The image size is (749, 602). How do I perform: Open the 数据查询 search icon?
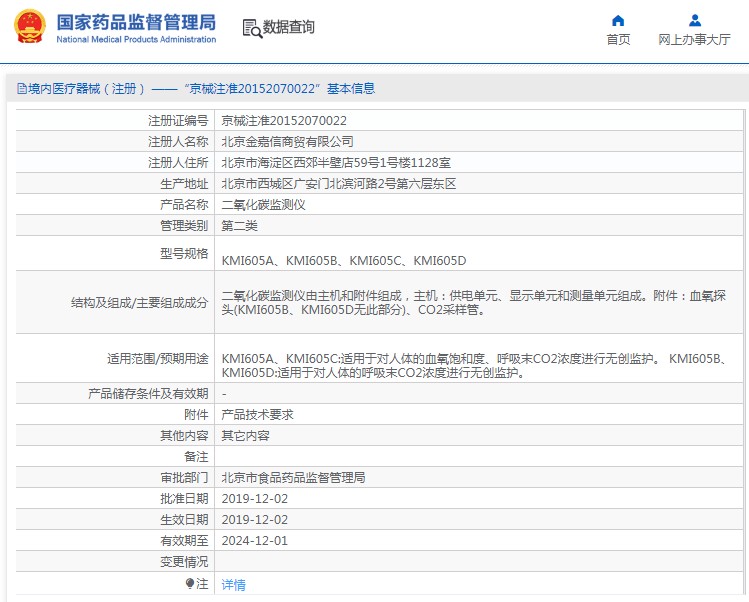click(252, 28)
